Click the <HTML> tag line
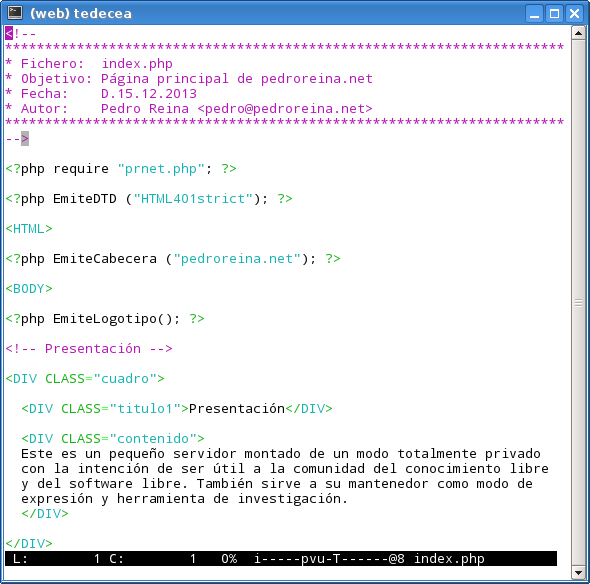Screen dimensions: 590x584 pos(29,229)
